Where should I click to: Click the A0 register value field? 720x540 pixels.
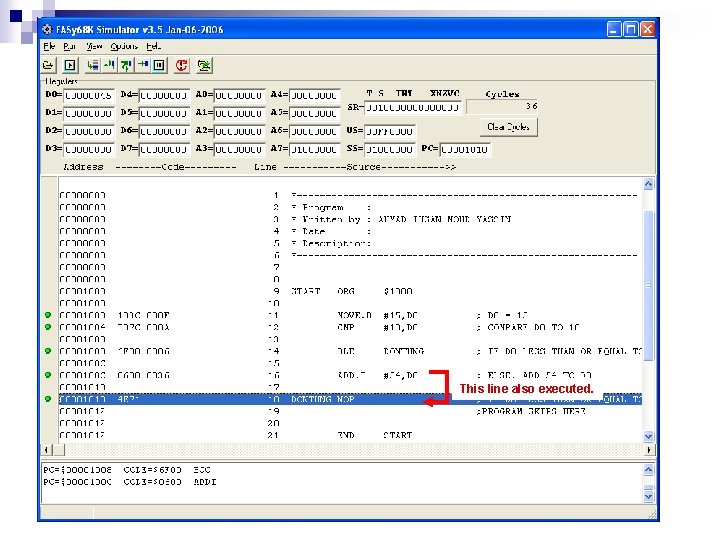coord(239,96)
